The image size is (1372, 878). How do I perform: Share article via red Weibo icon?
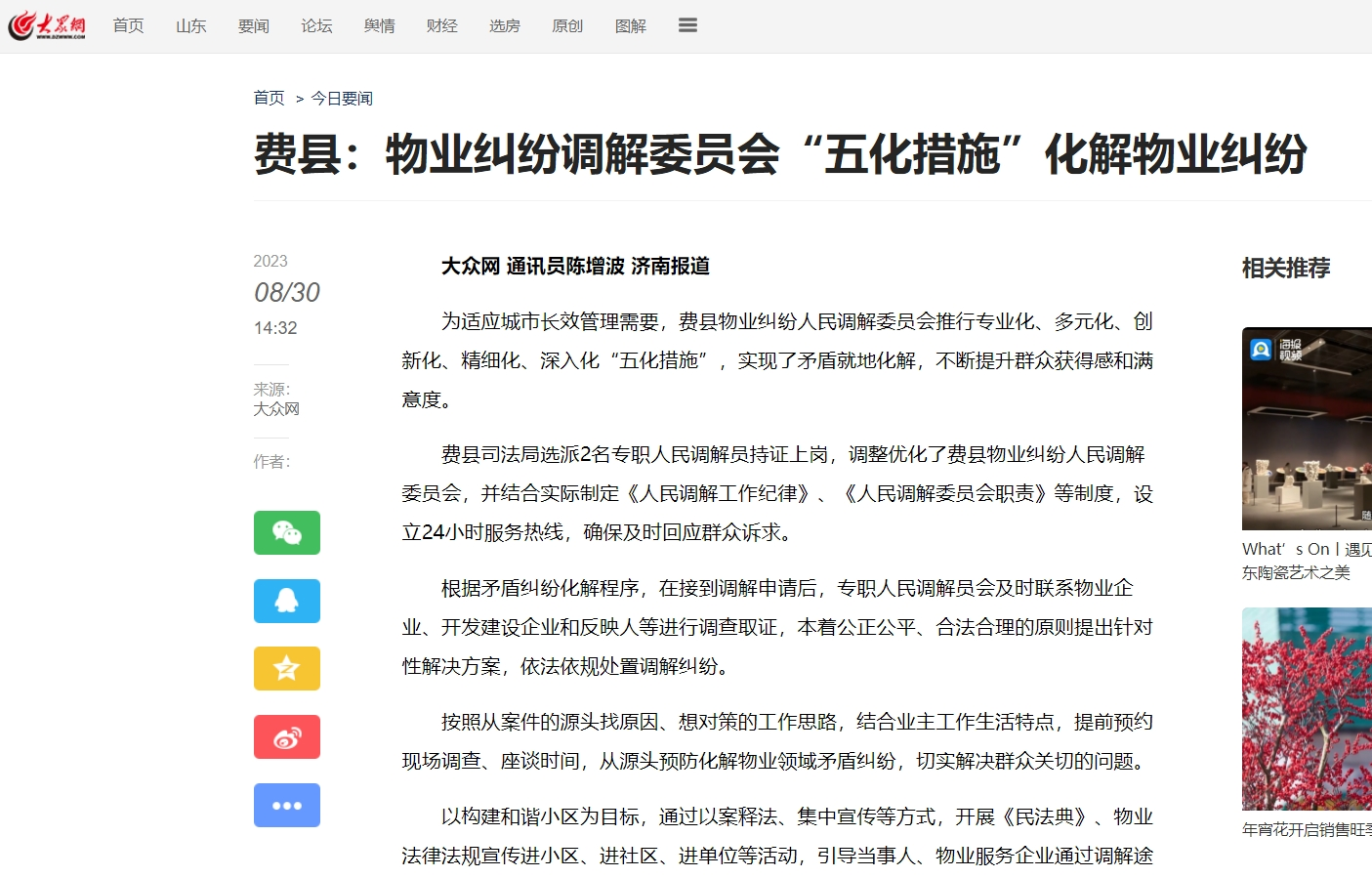[287, 737]
